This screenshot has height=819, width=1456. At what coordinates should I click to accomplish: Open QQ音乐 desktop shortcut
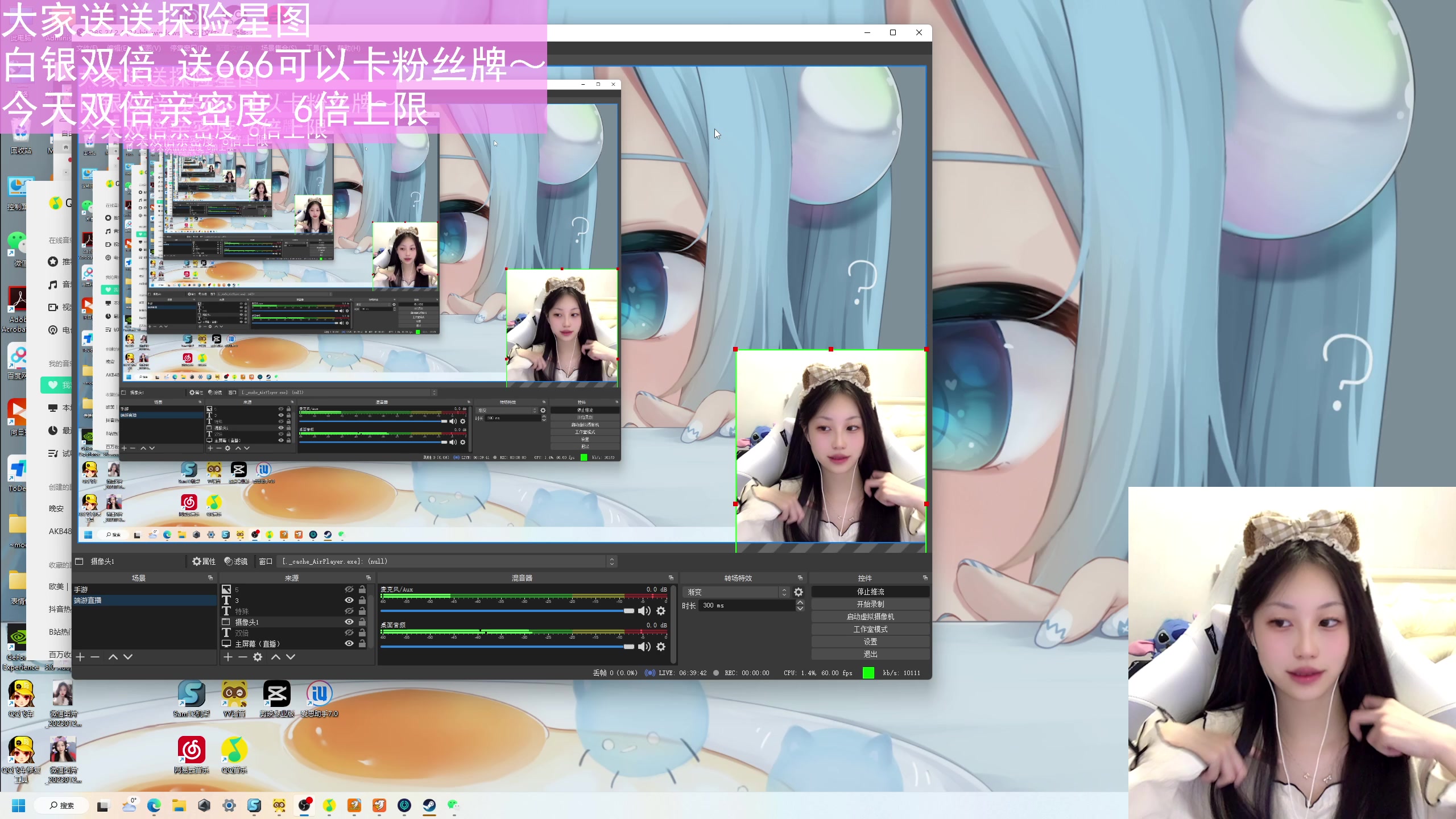[234, 755]
